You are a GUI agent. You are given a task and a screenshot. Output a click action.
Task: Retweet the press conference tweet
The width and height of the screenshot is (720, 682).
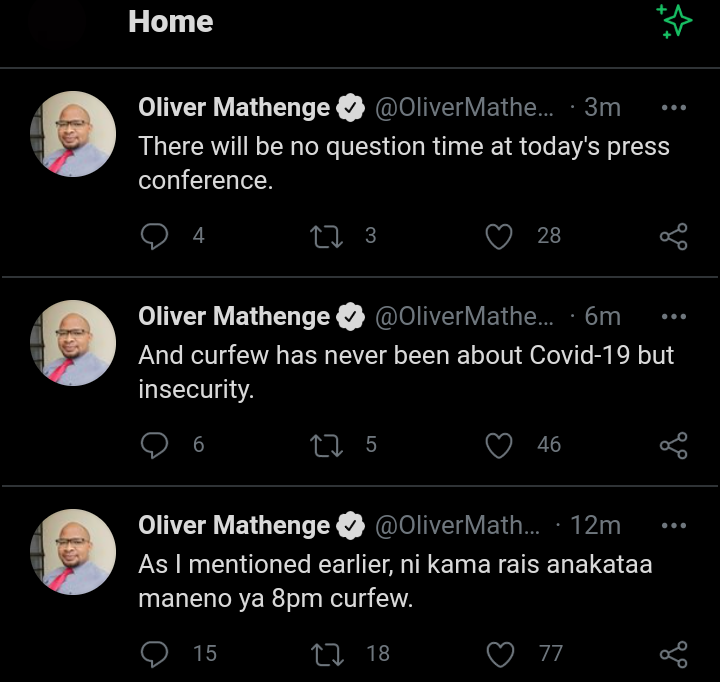[x=325, y=236]
